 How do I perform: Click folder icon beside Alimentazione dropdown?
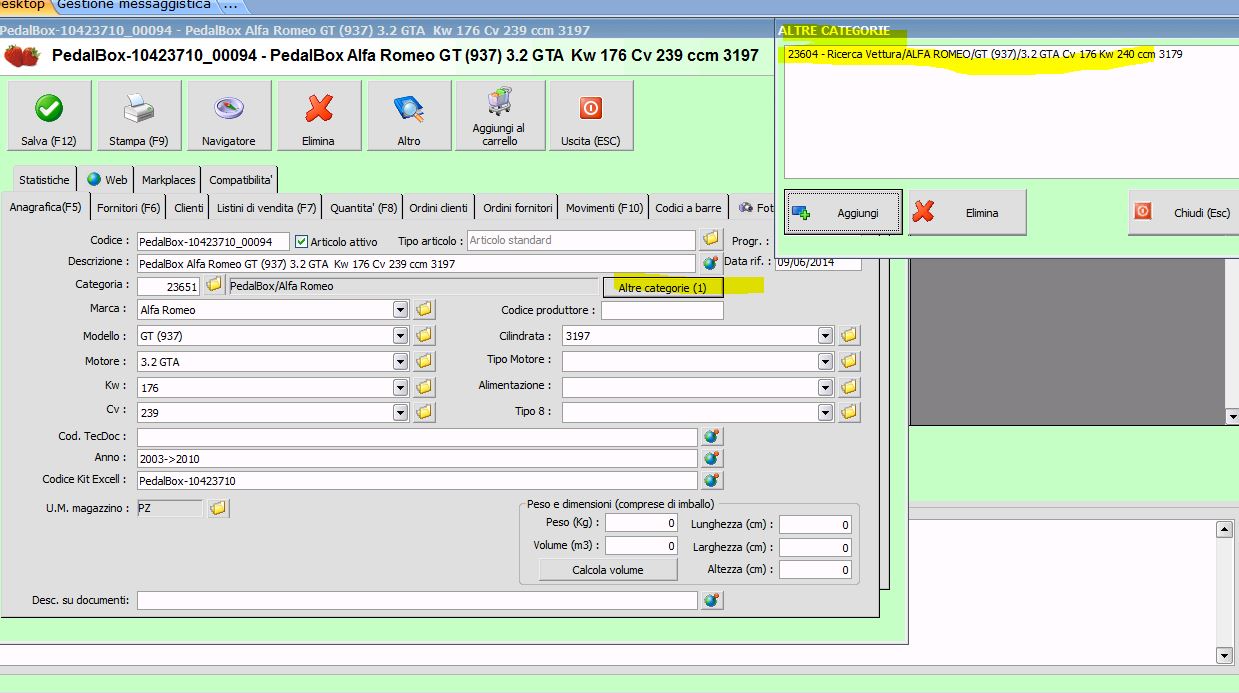pyautogui.click(x=849, y=386)
